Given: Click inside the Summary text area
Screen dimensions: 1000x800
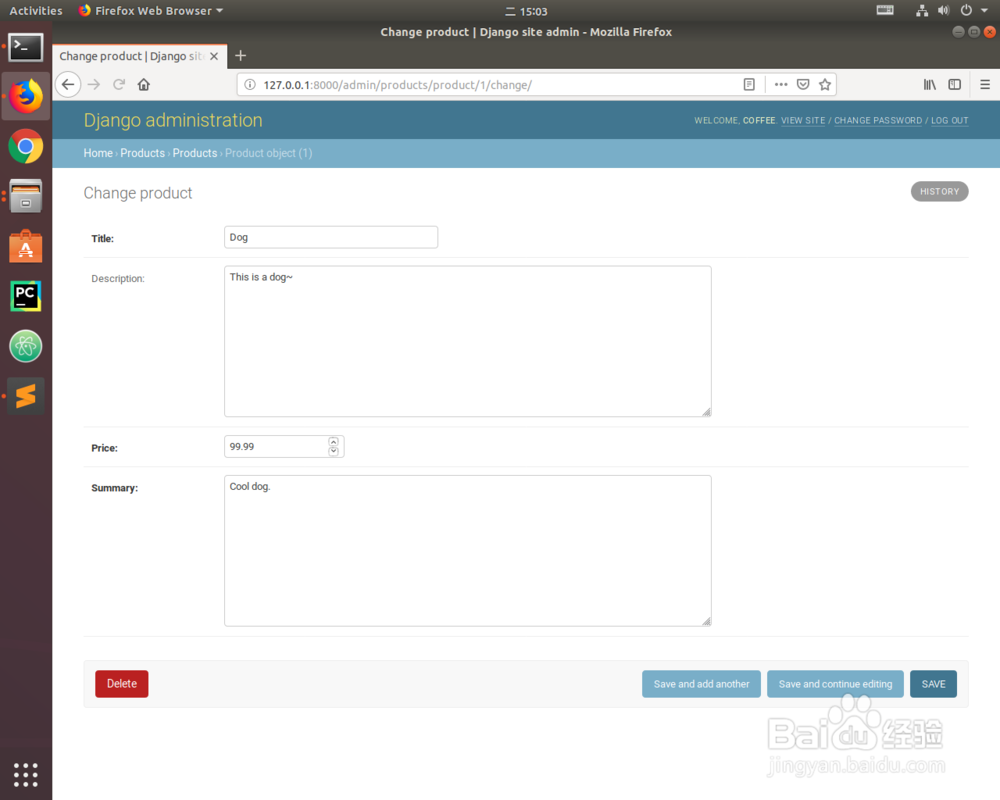Looking at the screenshot, I should (467, 551).
